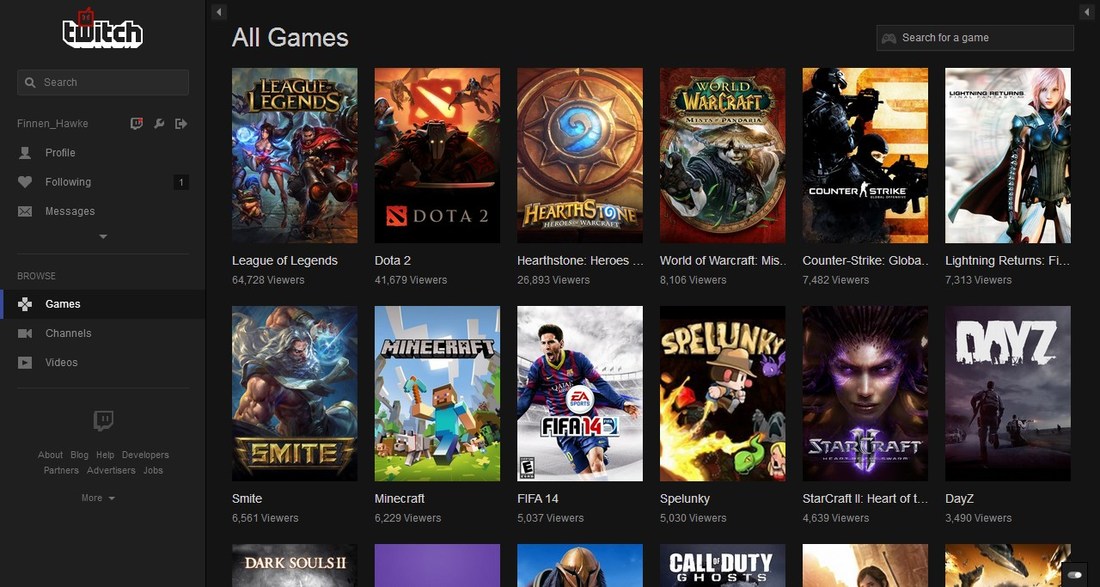Click the sidebar Search input field
Viewport: 1100px width, 587px height.
pyautogui.click(x=103, y=82)
